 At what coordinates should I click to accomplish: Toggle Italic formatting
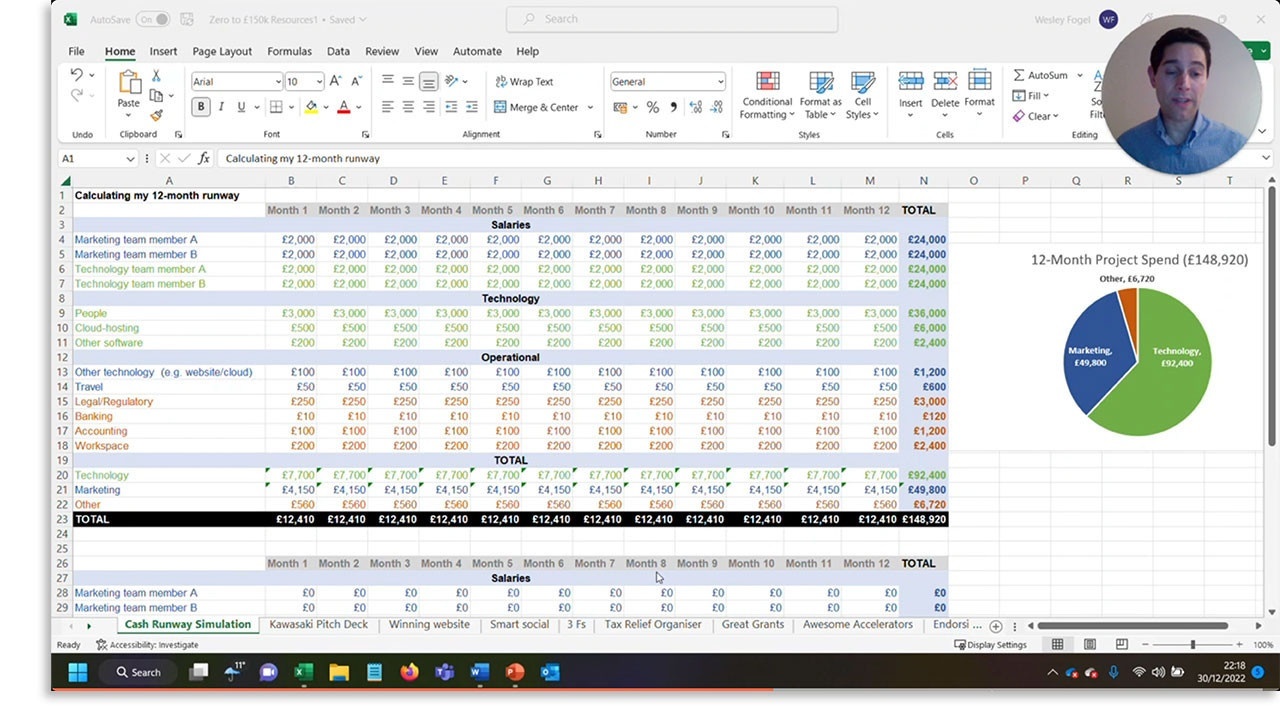pos(221,107)
